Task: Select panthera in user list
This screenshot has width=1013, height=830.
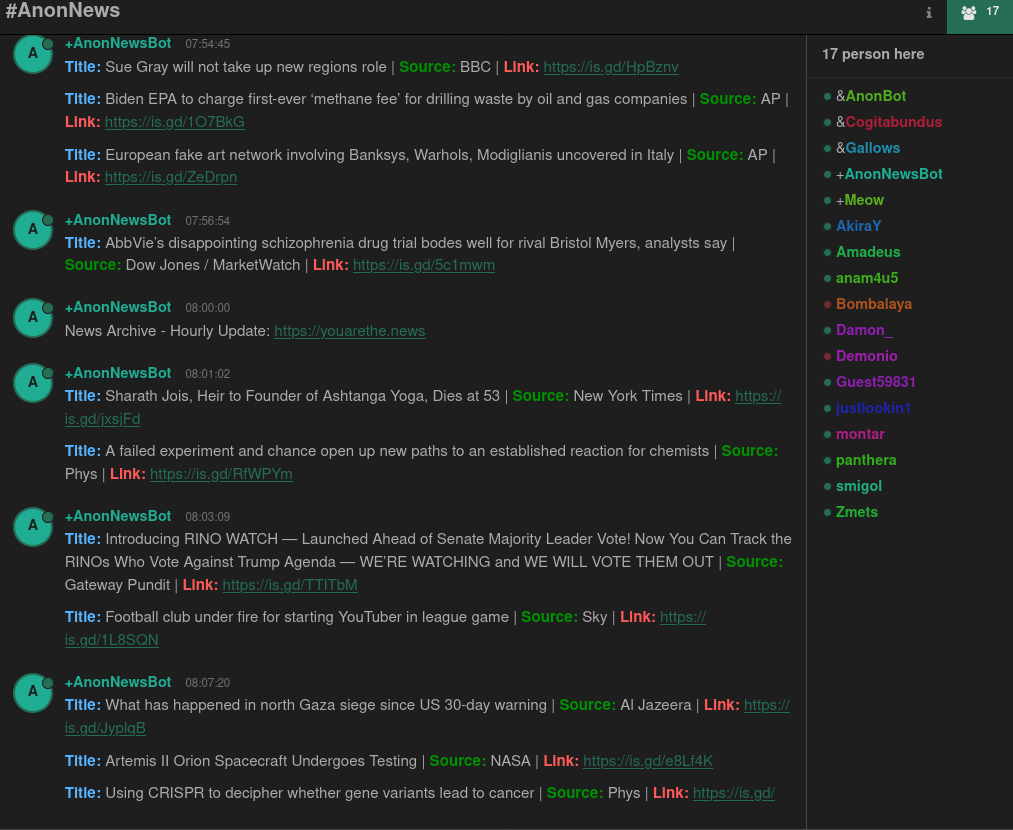Action: pyautogui.click(x=866, y=460)
